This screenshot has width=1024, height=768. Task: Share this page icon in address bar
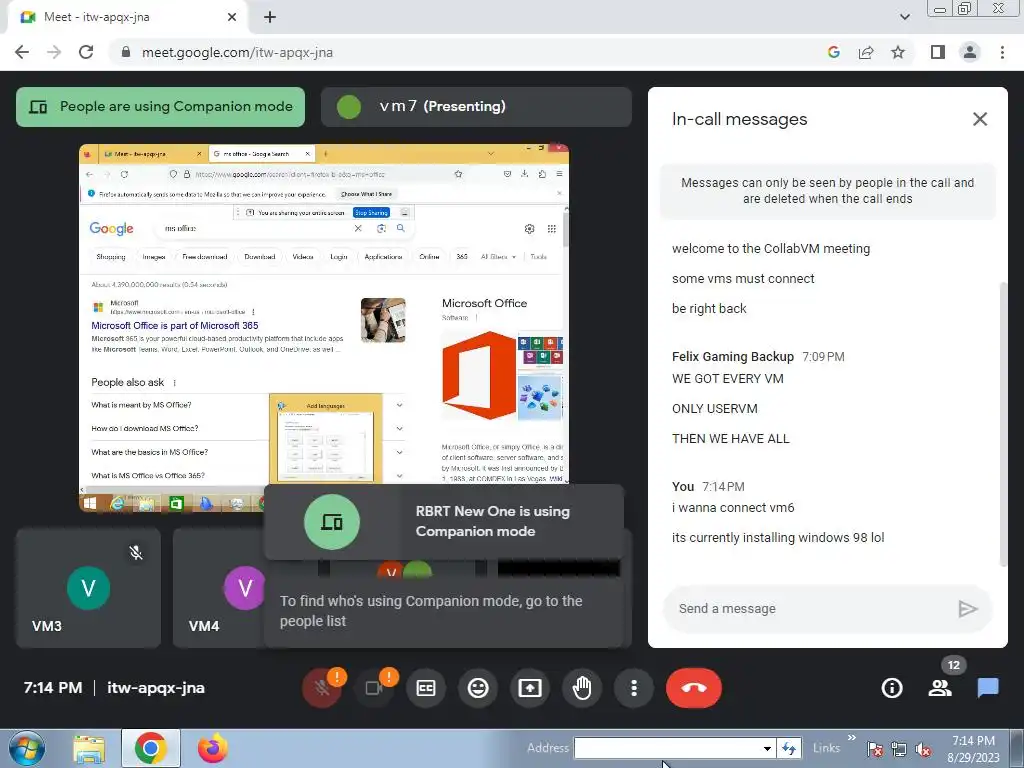pos(866,52)
